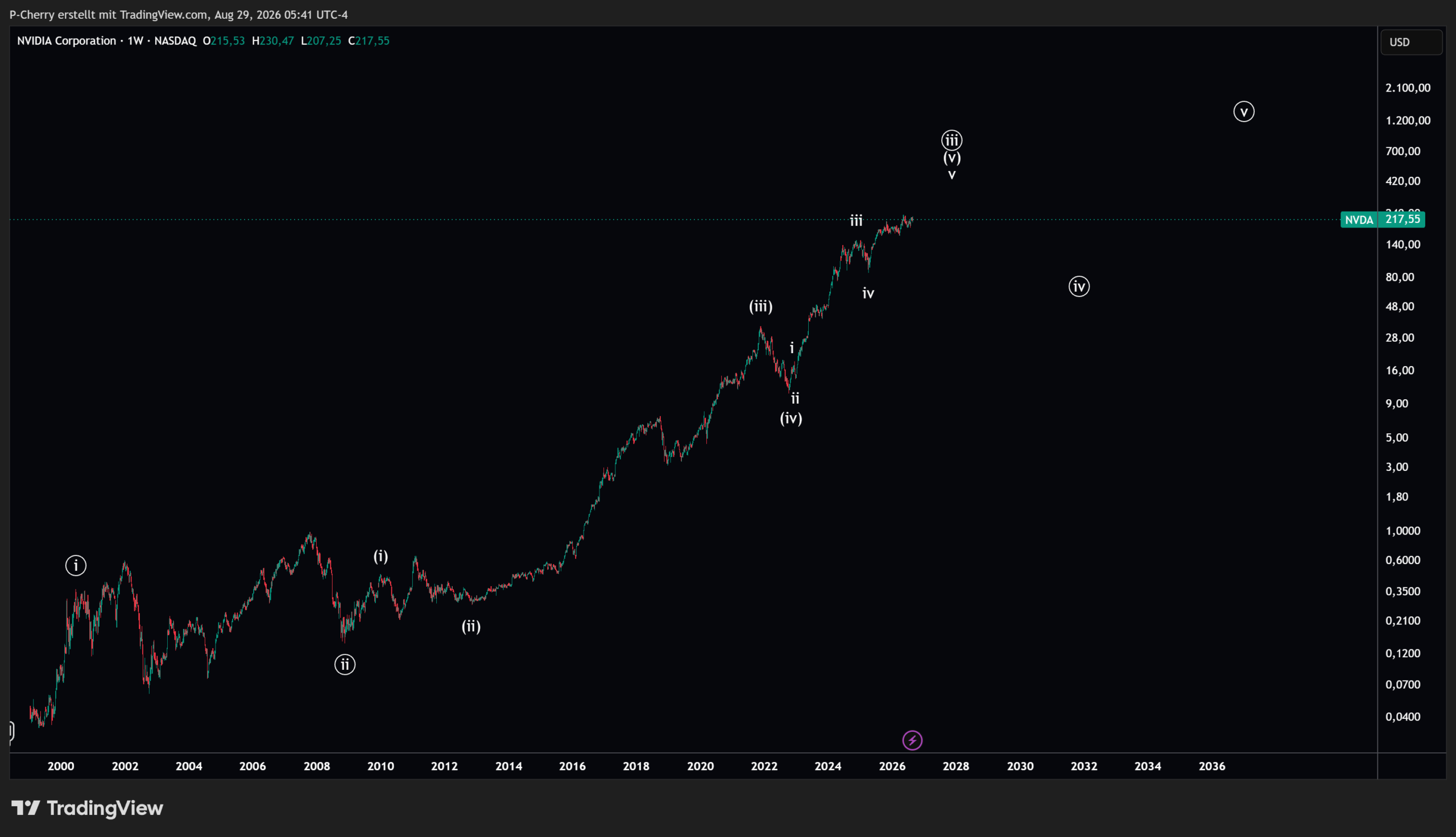Click the 1.200,00 price scale label
The width and height of the screenshot is (1456, 837).
click(x=1408, y=121)
